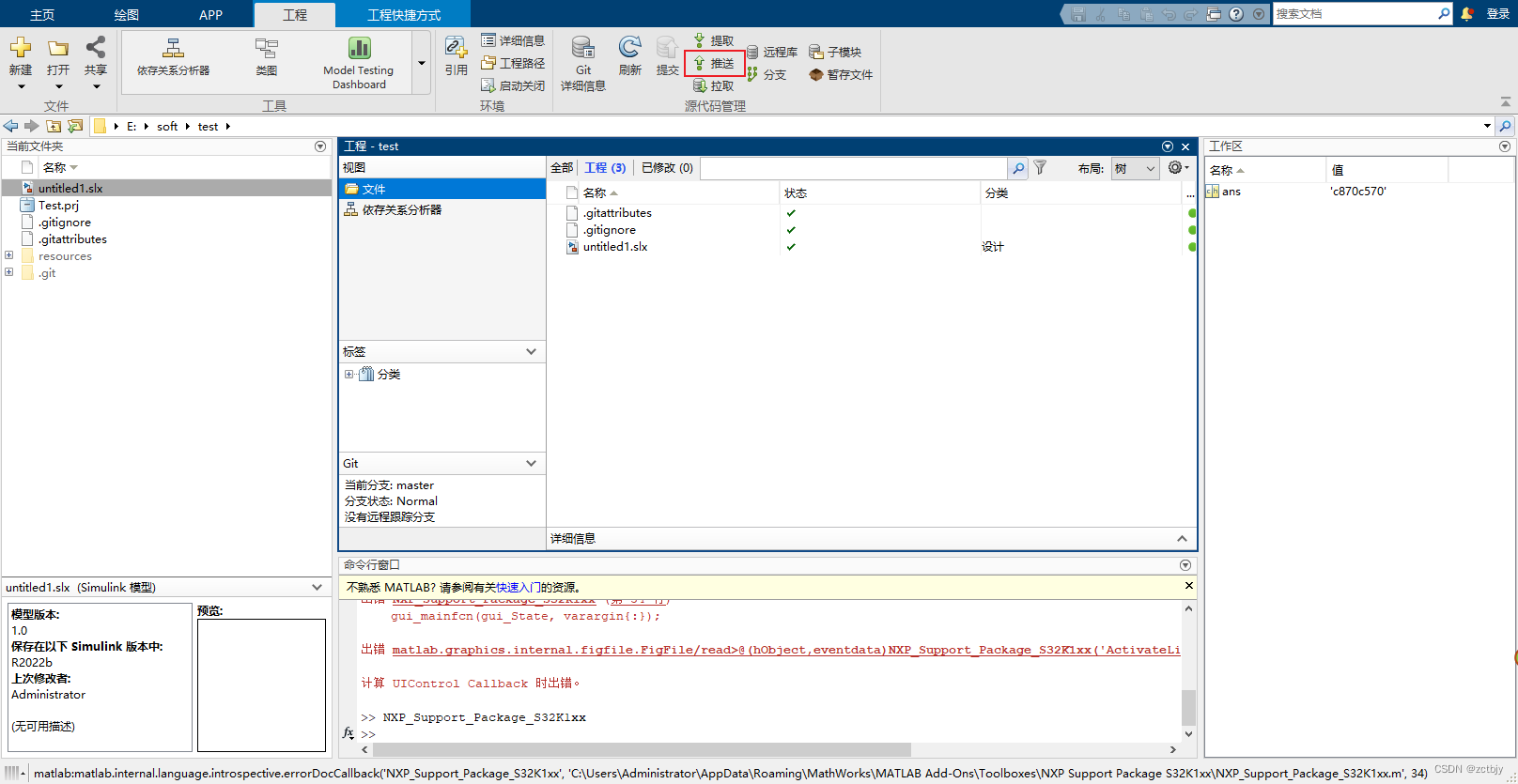Switch to the 工程快捷方式 tab
1518x784 pixels.
pyautogui.click(x=404, y=15)
